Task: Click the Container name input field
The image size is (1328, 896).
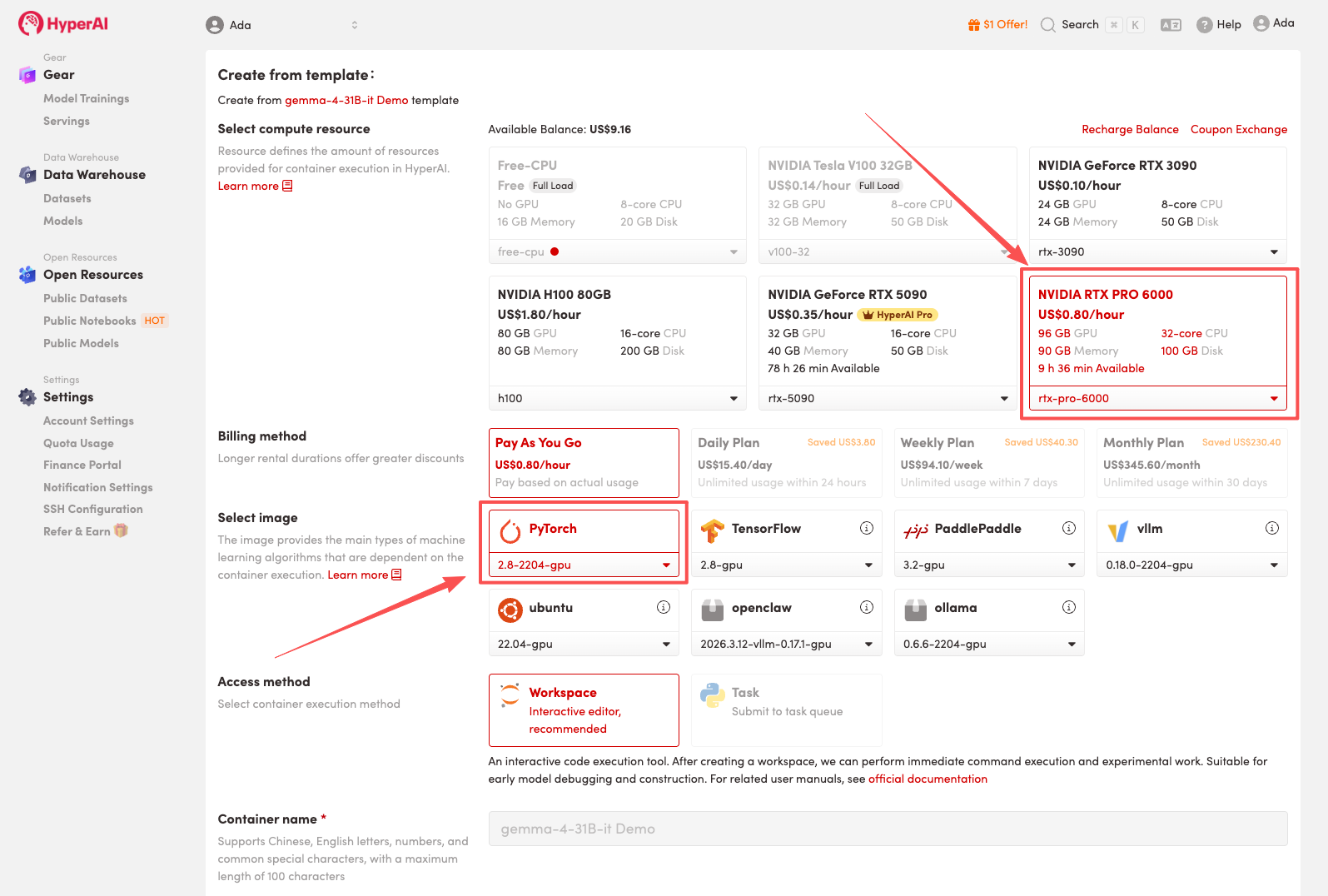Action: coord(888,829)
